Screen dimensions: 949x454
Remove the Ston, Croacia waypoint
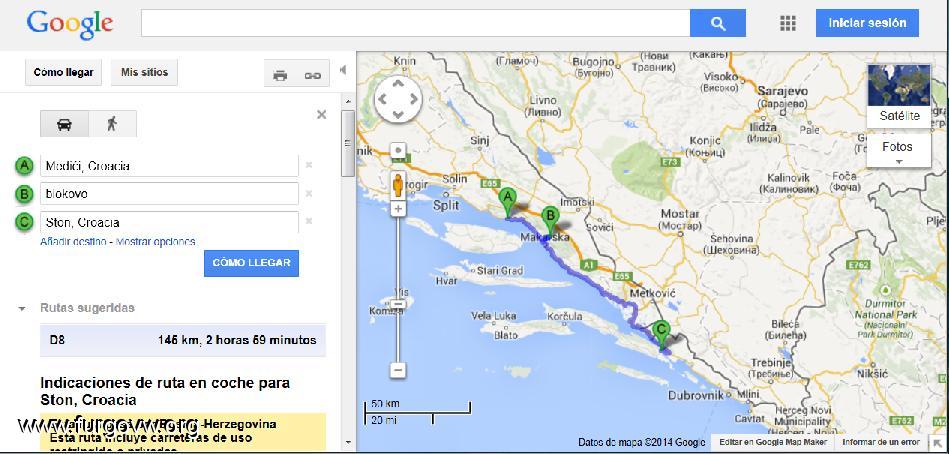pyautogui.click(x=309, y=222)
